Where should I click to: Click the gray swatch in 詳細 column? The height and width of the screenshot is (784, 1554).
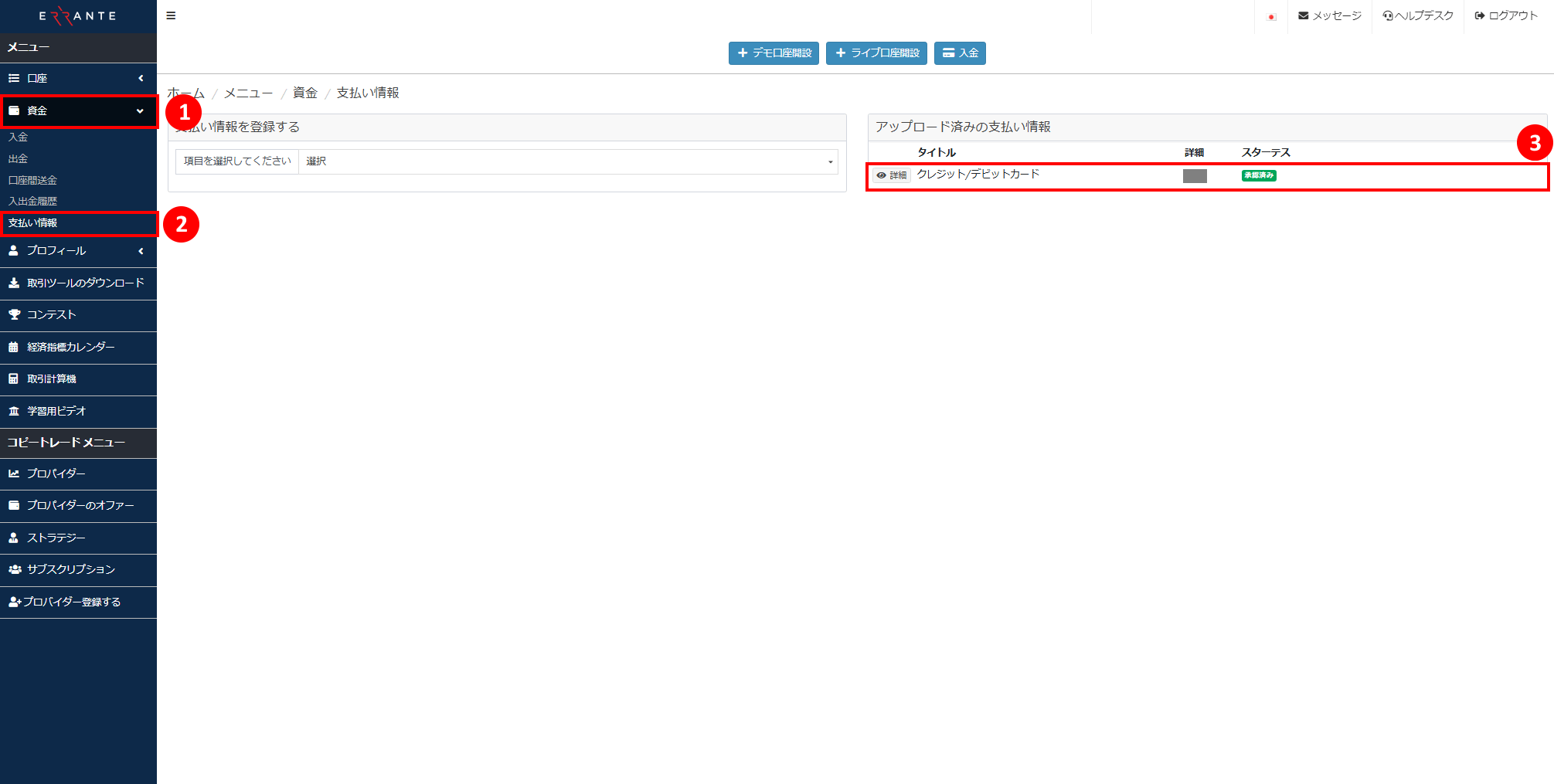[x=1195, y=176]
